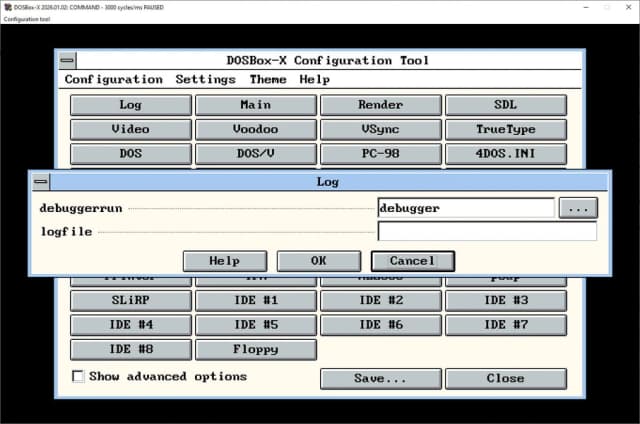Click Help in the Log dialog

point(225,261)
